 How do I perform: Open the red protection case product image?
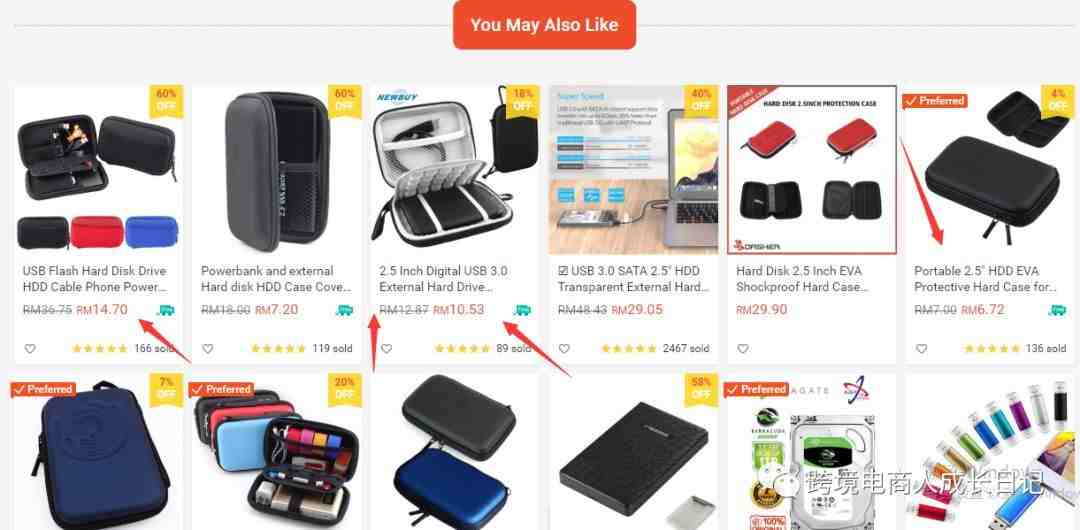(x=812, y=170)
